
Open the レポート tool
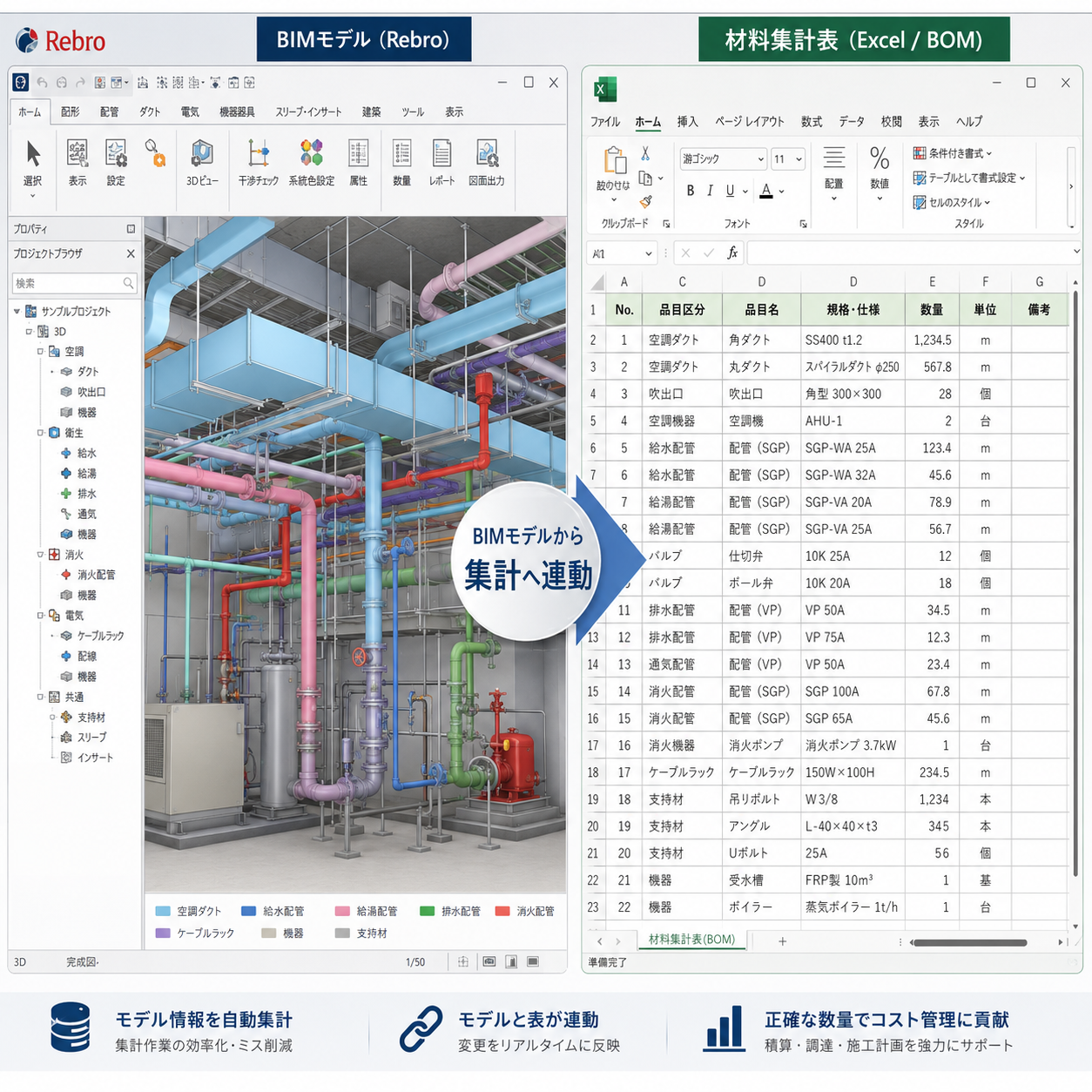[442, 163]
